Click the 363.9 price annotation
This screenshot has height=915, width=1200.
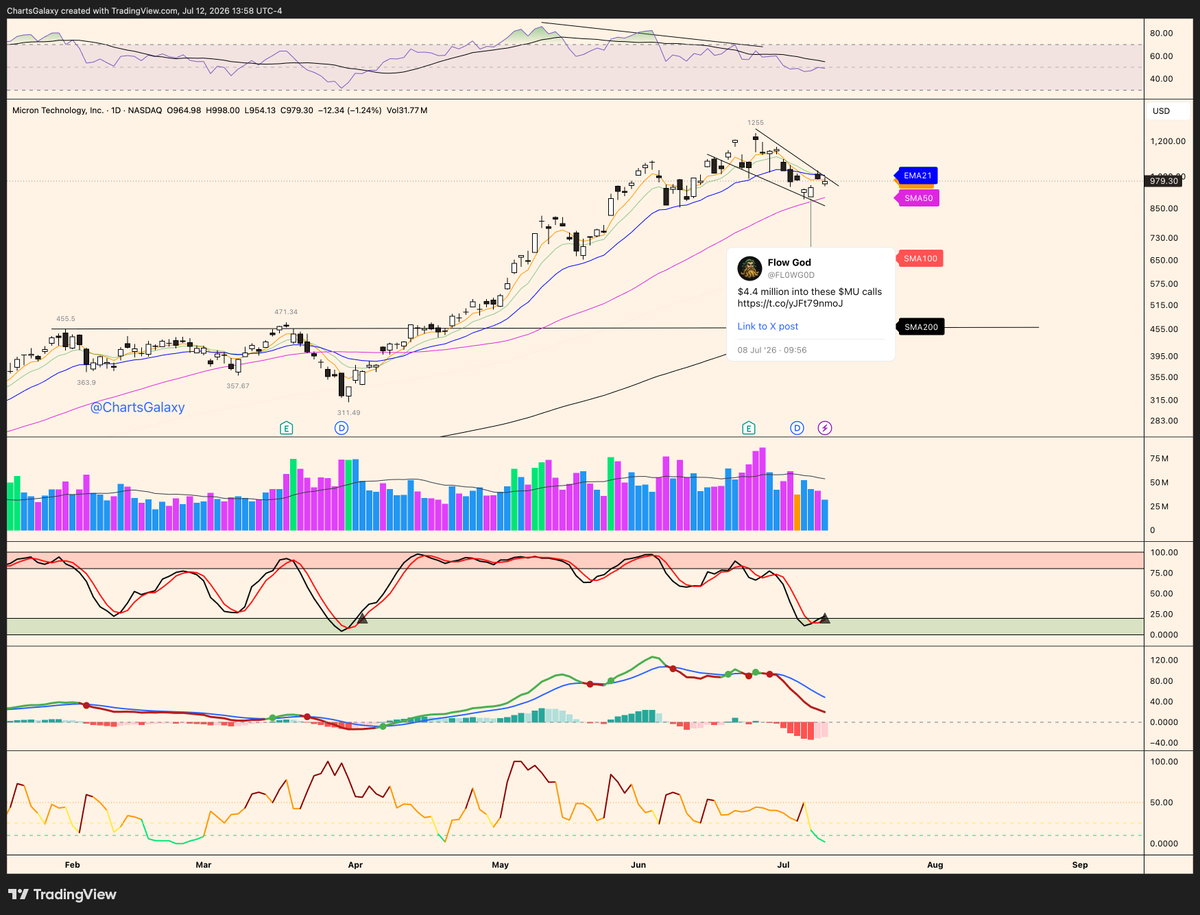[x=87, y=382]
